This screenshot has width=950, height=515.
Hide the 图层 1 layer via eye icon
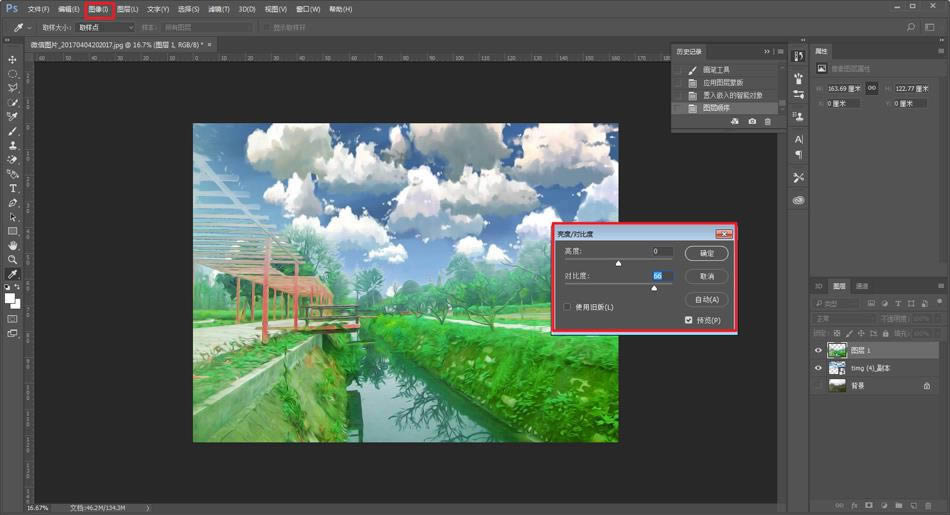(x=818, y=350)
